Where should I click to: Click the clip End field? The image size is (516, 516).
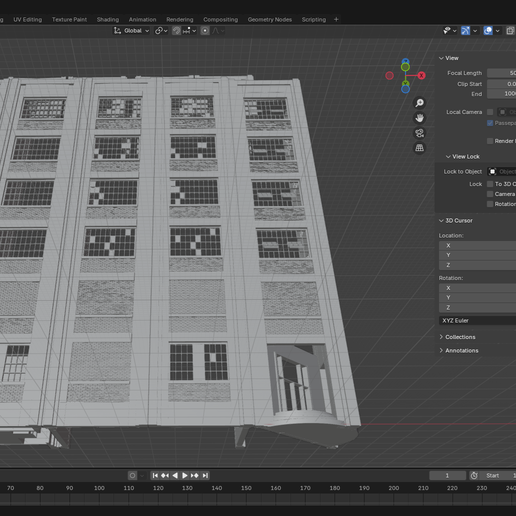(501, 94)
